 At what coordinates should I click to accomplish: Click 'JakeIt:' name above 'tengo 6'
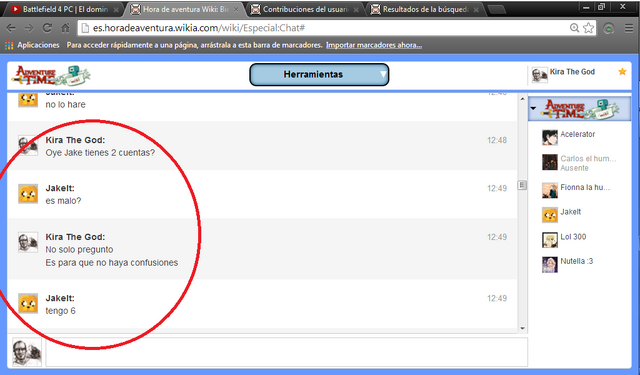[x=60, y=298]
